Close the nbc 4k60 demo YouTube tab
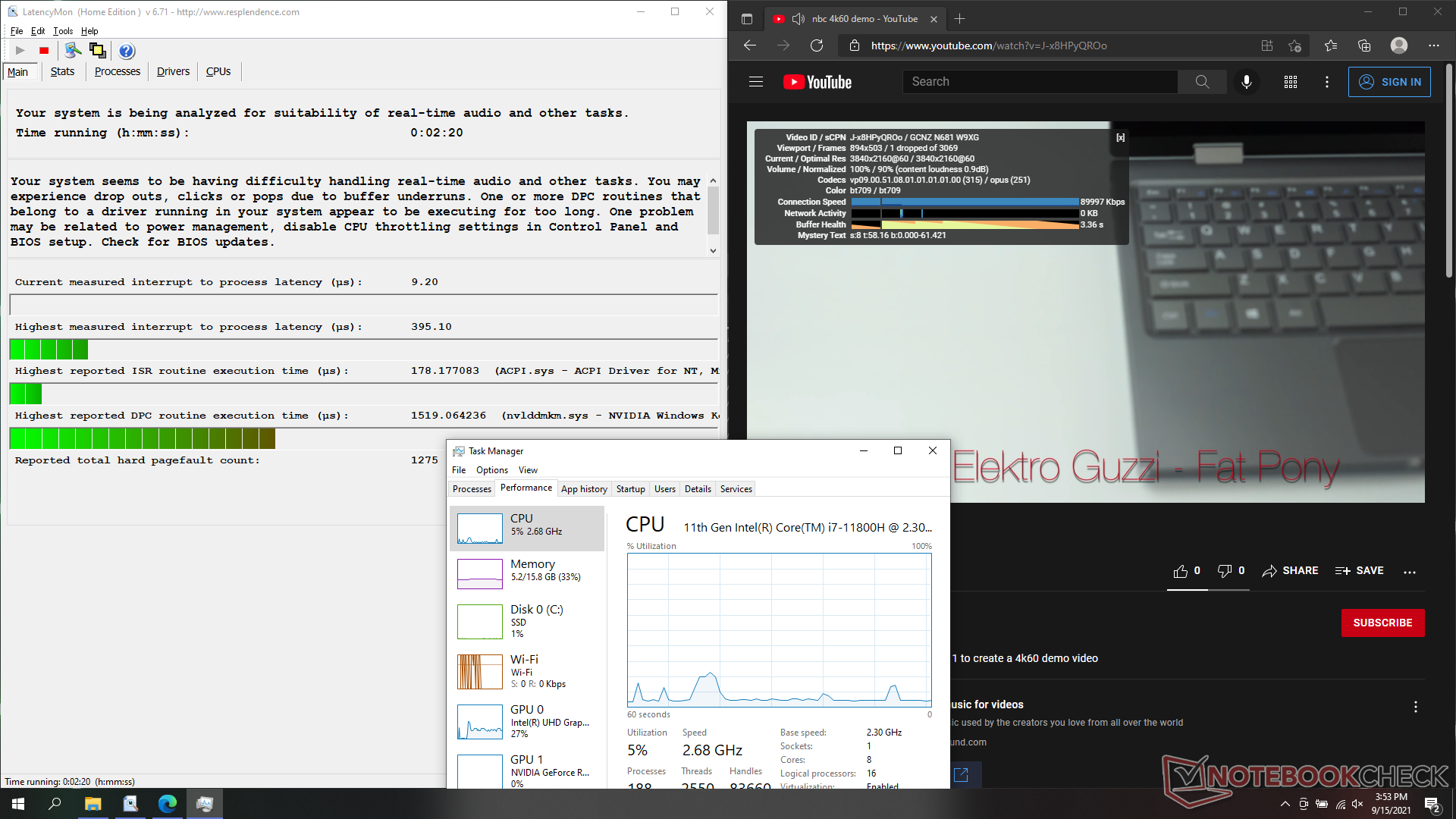The width and height of the screenshot is (1456, 819). (x=934, y=19)
